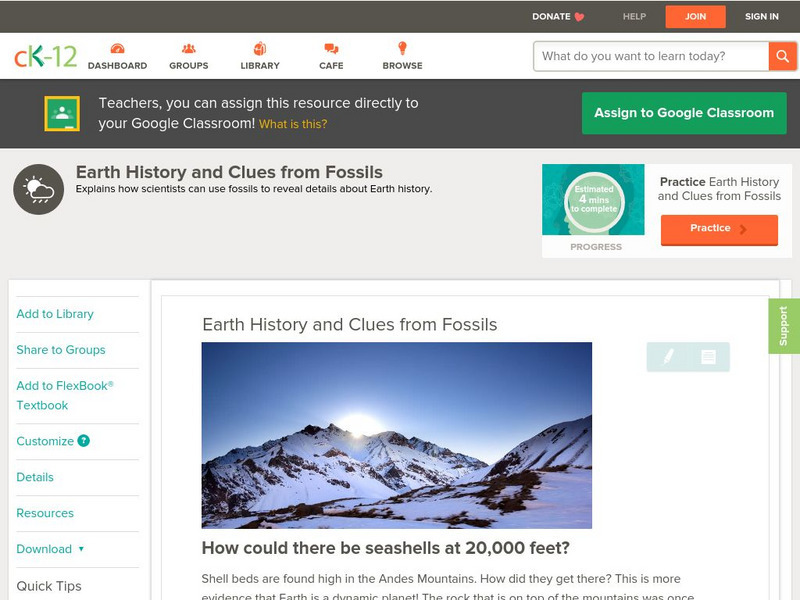Click Assign to Google Classroom button
The height and width of the screenshot is (600, 800).
684,113
